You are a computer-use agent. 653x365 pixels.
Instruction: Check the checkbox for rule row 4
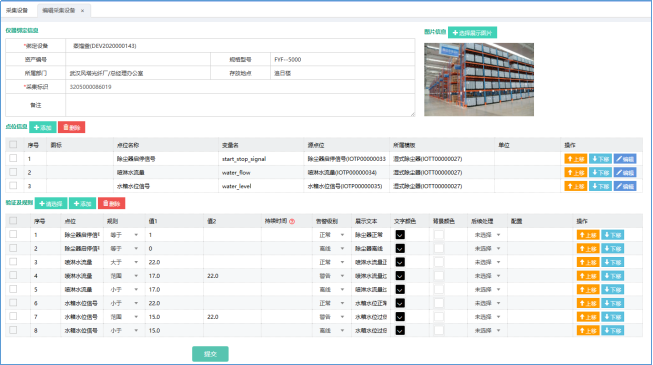tap(13, 275)
